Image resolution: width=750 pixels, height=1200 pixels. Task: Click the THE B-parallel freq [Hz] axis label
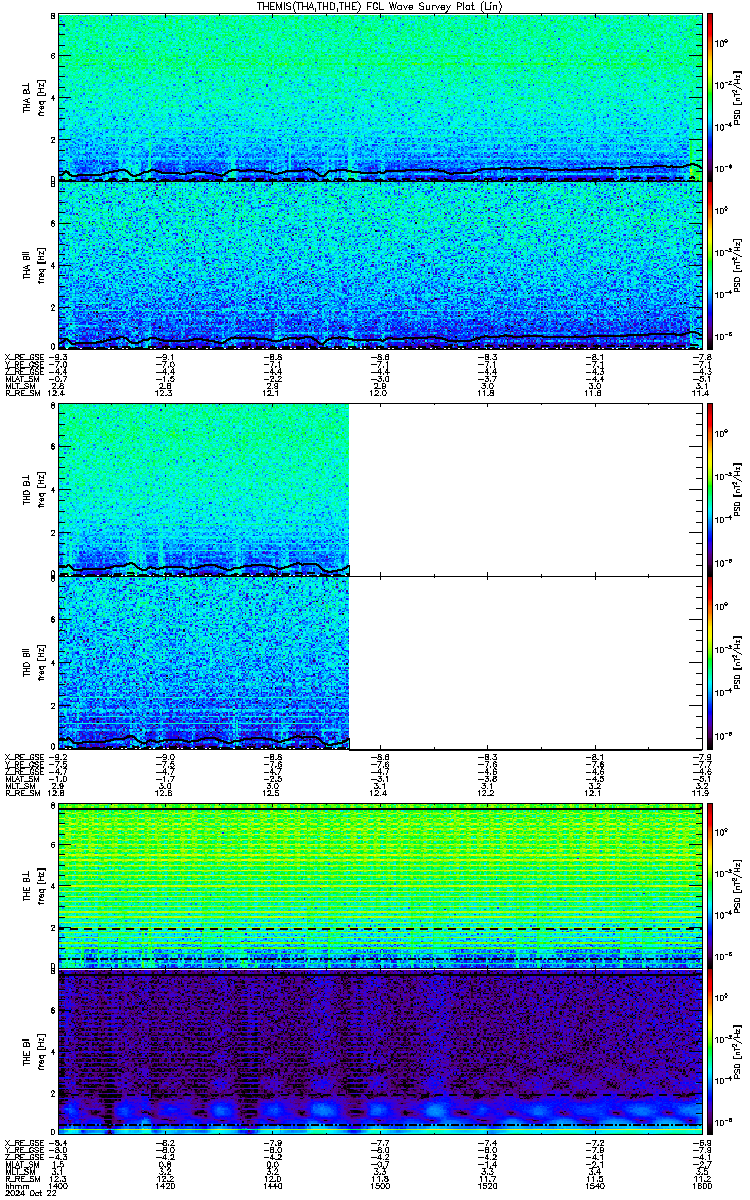coord(40,1053)
